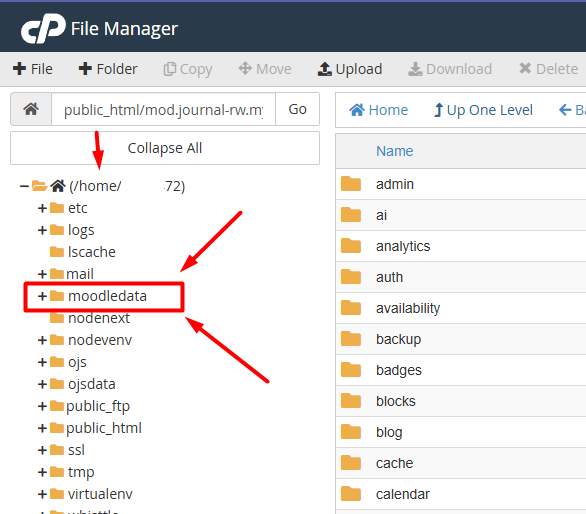Expand the ssl folder in tree
The height and width of the screenshot is (514, 586).
pos(42,450)
